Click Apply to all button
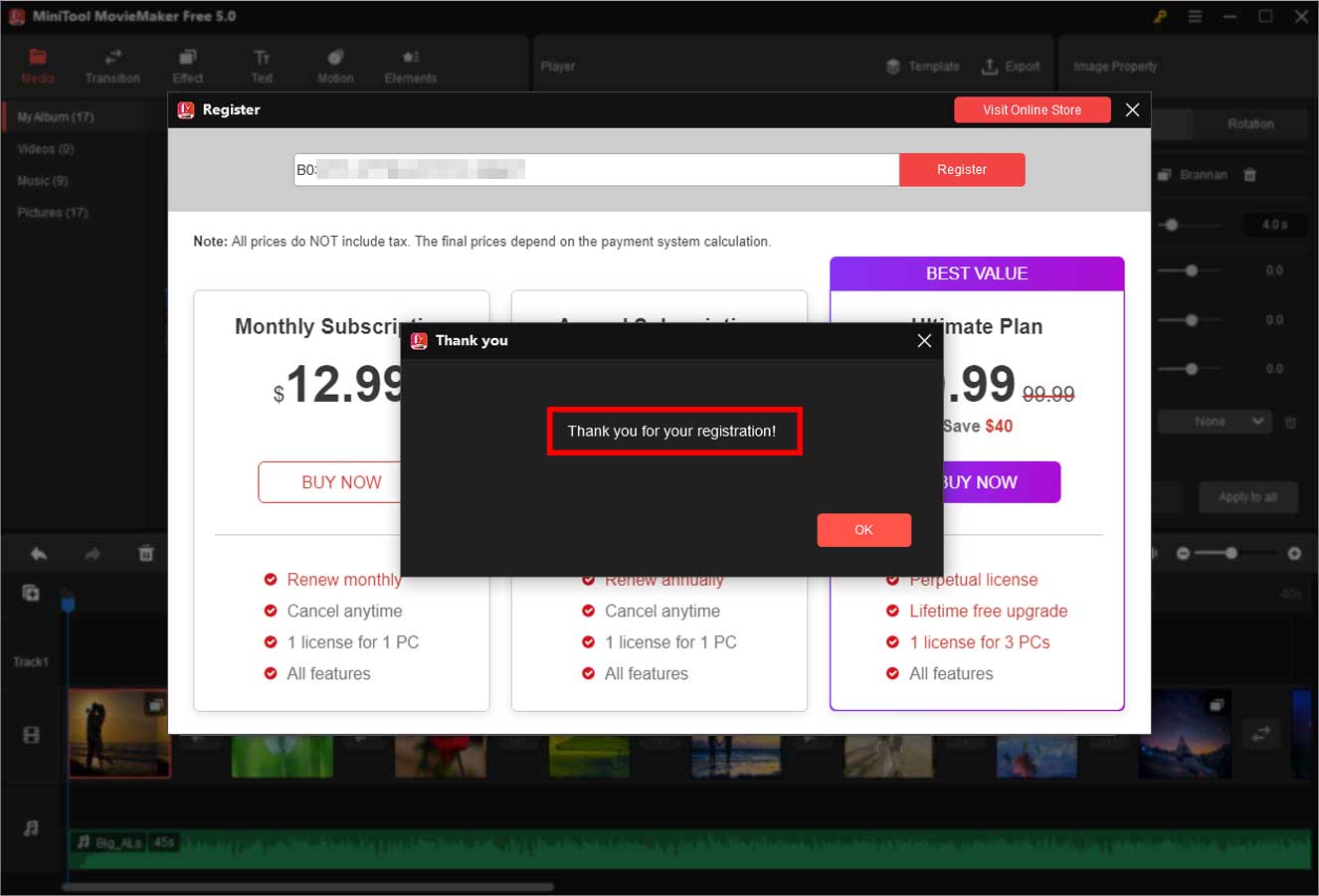 [x=1247, y=497]
